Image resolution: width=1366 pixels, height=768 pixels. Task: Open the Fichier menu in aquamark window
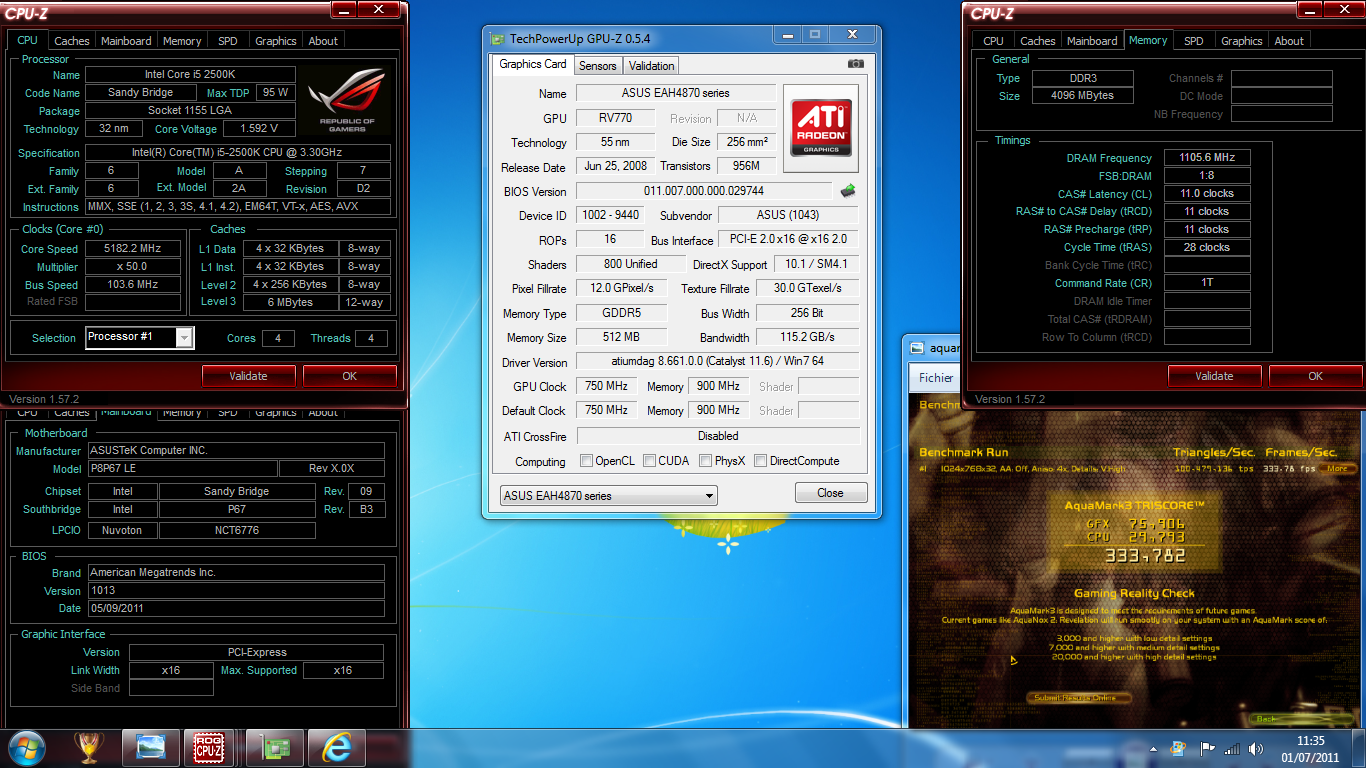936,378
